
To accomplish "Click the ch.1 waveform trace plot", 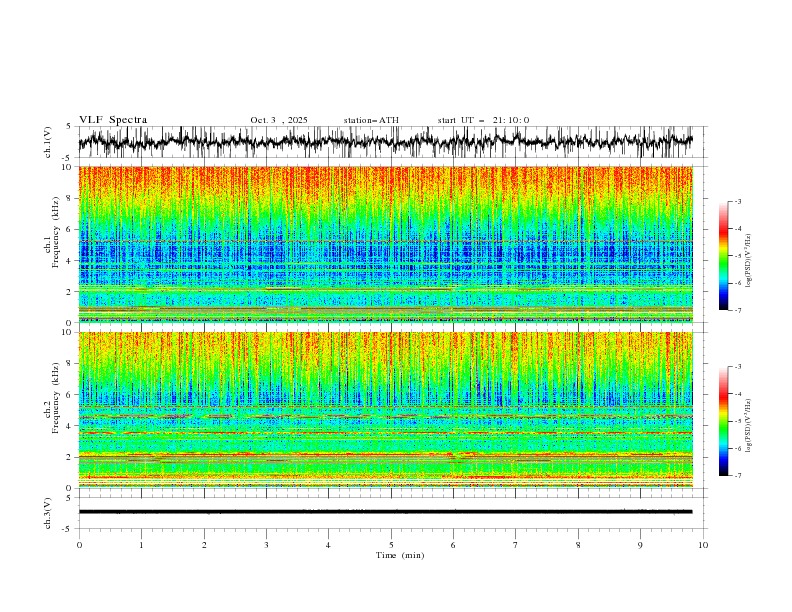I will point(385,142).
